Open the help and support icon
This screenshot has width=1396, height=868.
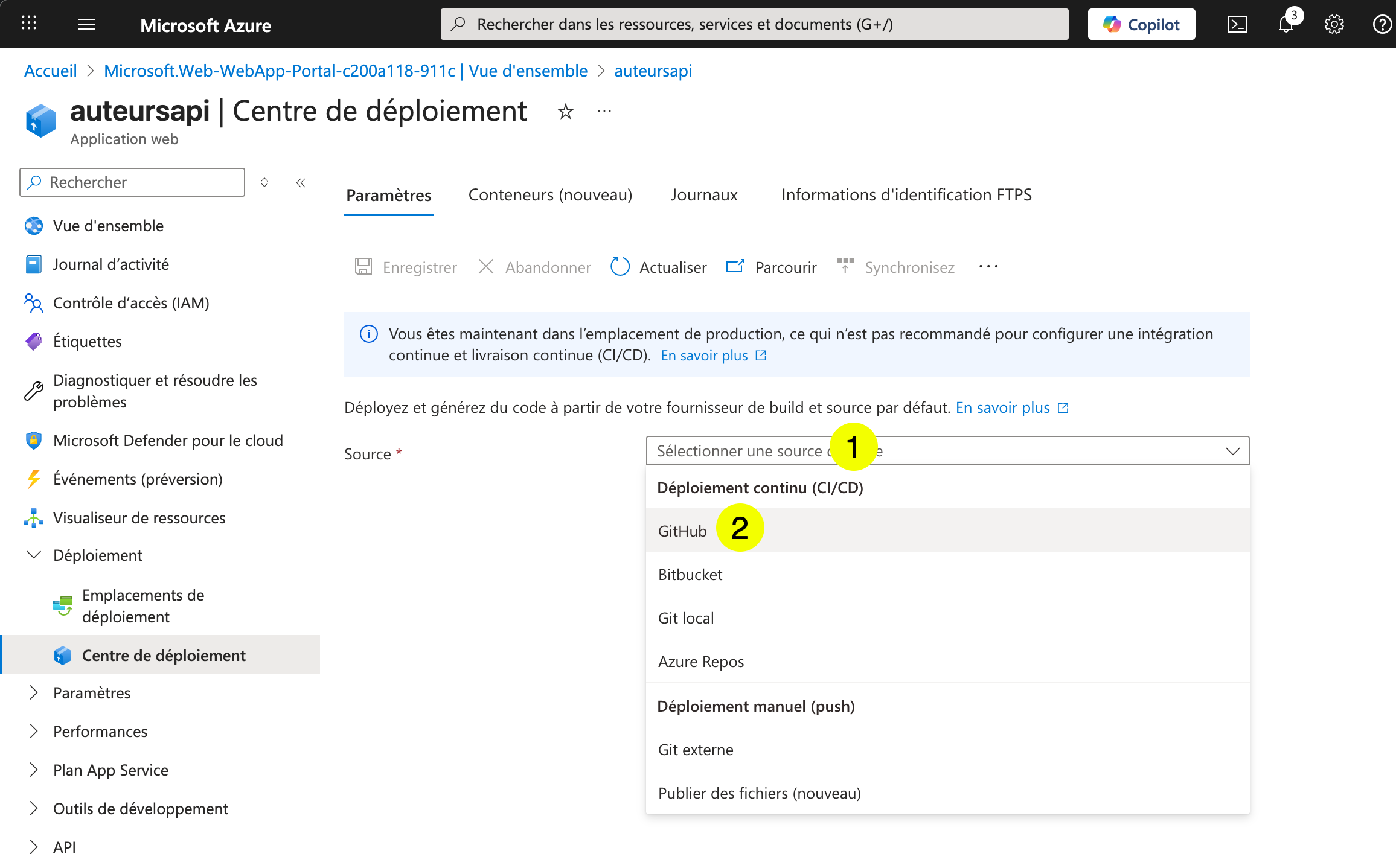[1381, 24]
